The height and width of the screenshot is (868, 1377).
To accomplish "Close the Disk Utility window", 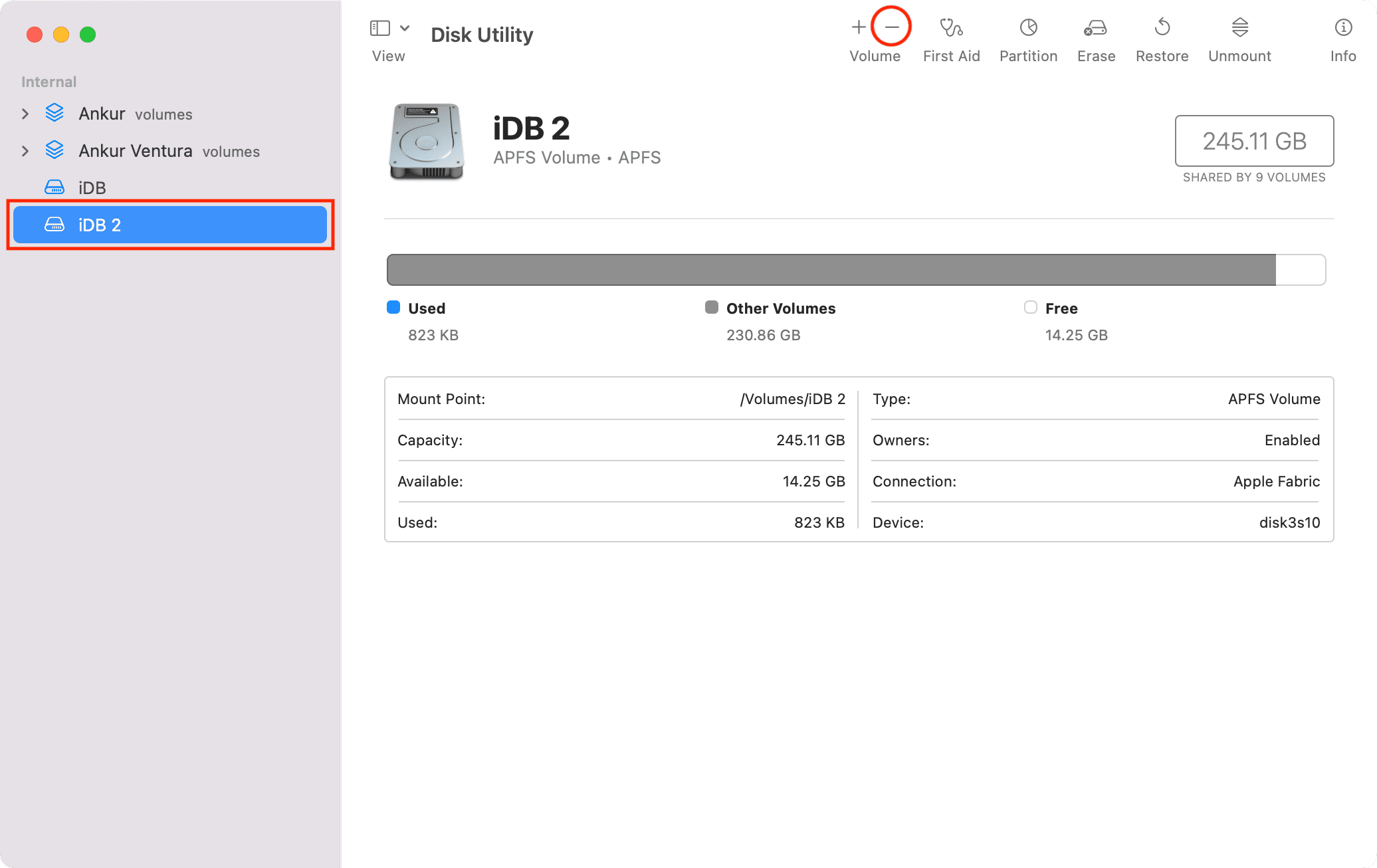I will click(35, 34).
